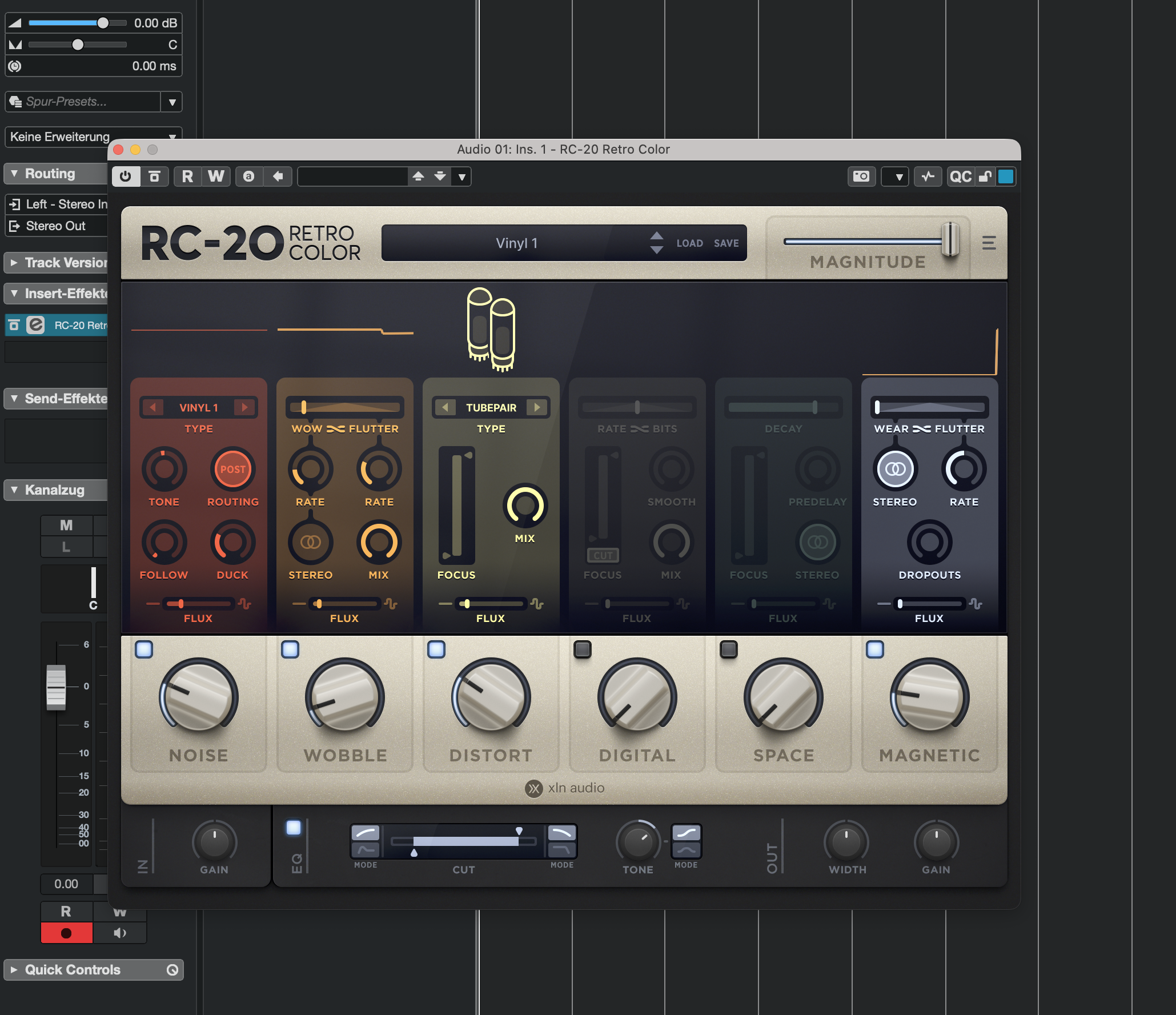The width and height of the screenshot is (1176, 1015).
Task: Open the Spur-Presets dropdown
Action: (x=171, y=101)
